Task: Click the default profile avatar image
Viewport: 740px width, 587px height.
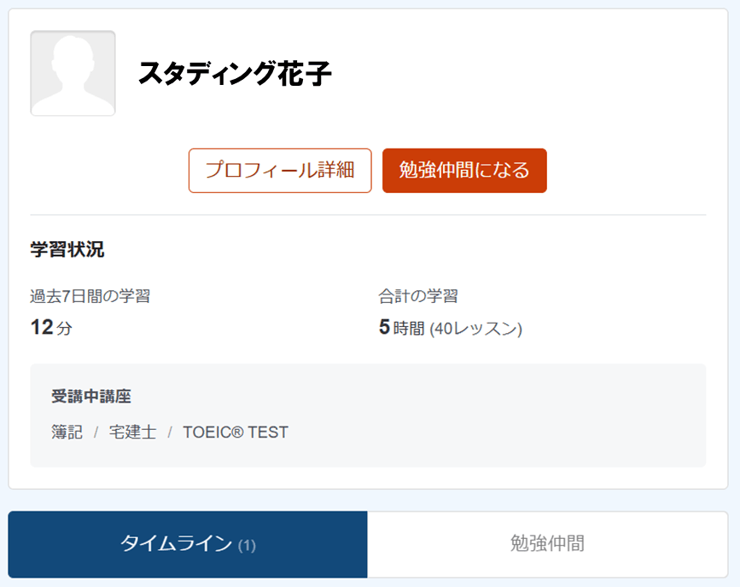Action: click(73, 73)
